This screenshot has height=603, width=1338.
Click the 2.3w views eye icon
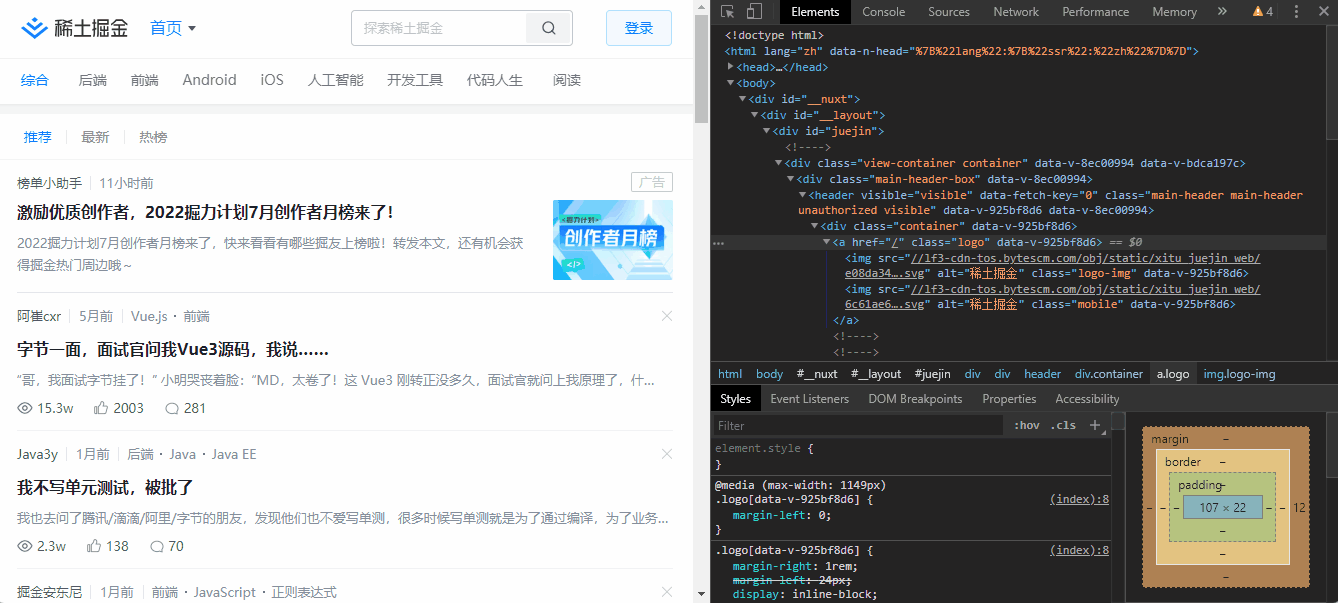tap(25, 546)
